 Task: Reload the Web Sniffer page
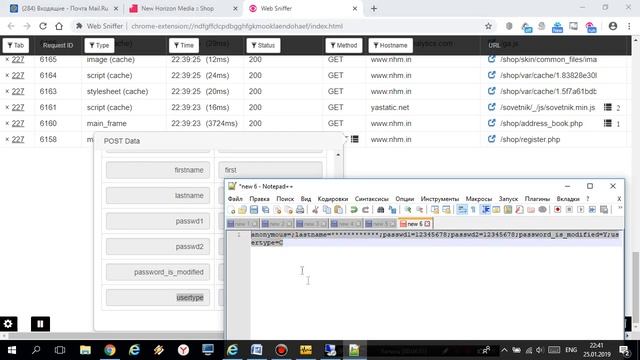(x=43, y=26)
